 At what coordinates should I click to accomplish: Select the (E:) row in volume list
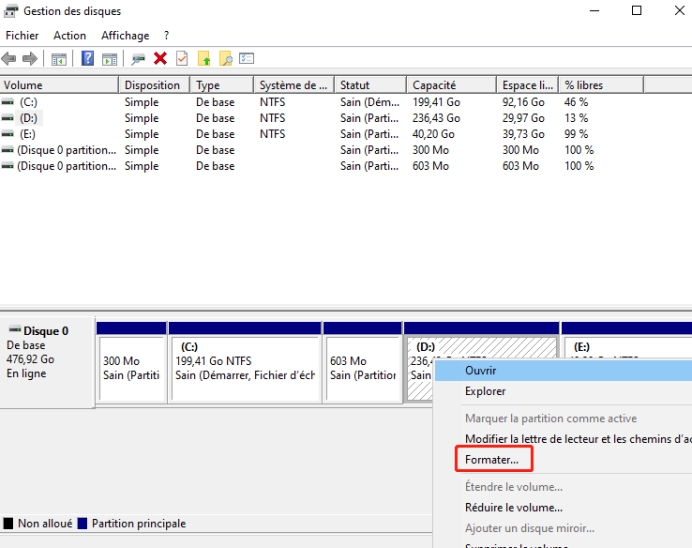(27, 134)
